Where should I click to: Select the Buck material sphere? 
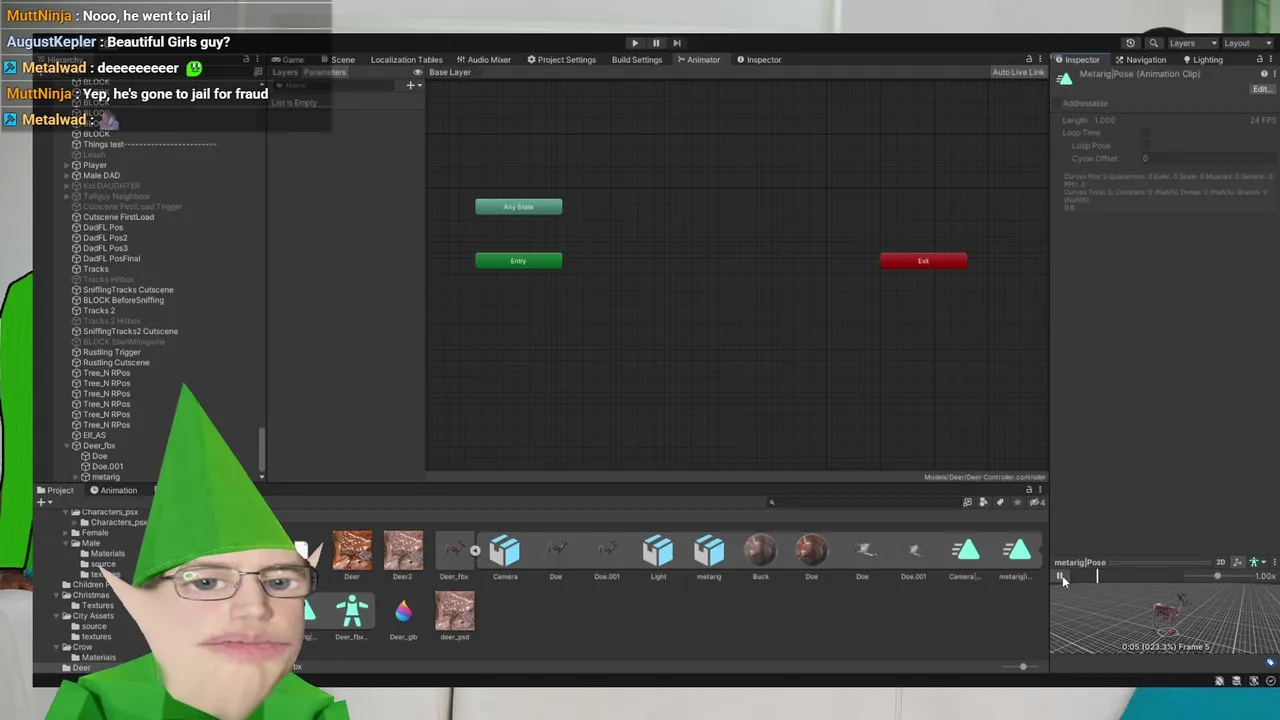click(760, 550)
